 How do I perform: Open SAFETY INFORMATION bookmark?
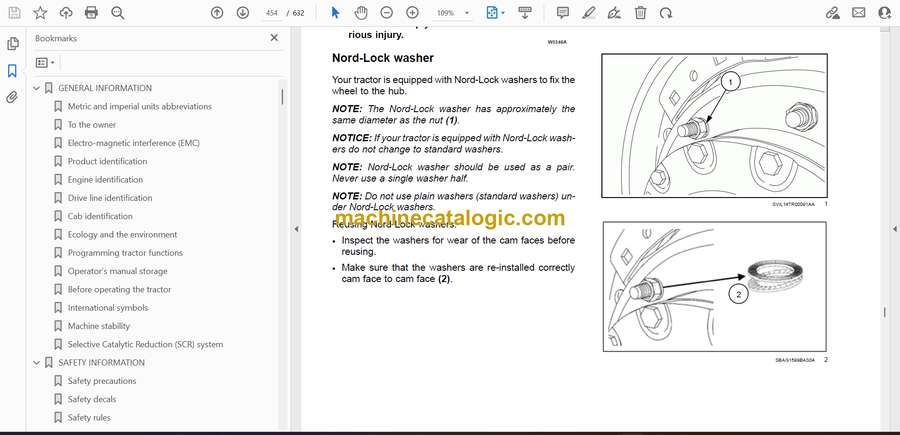click(102, 363)
